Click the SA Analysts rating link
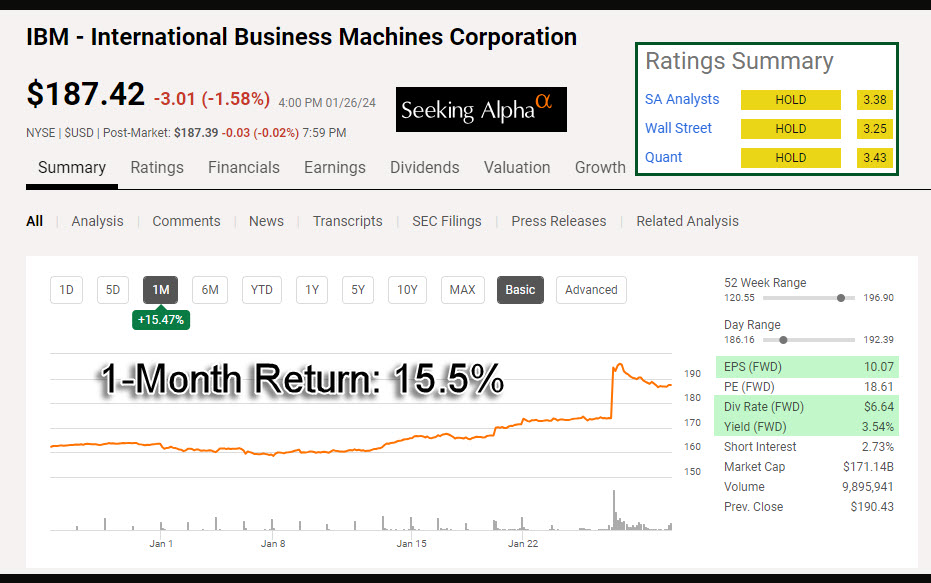Screen dimensions: 931x583 (x=682, y=100)
